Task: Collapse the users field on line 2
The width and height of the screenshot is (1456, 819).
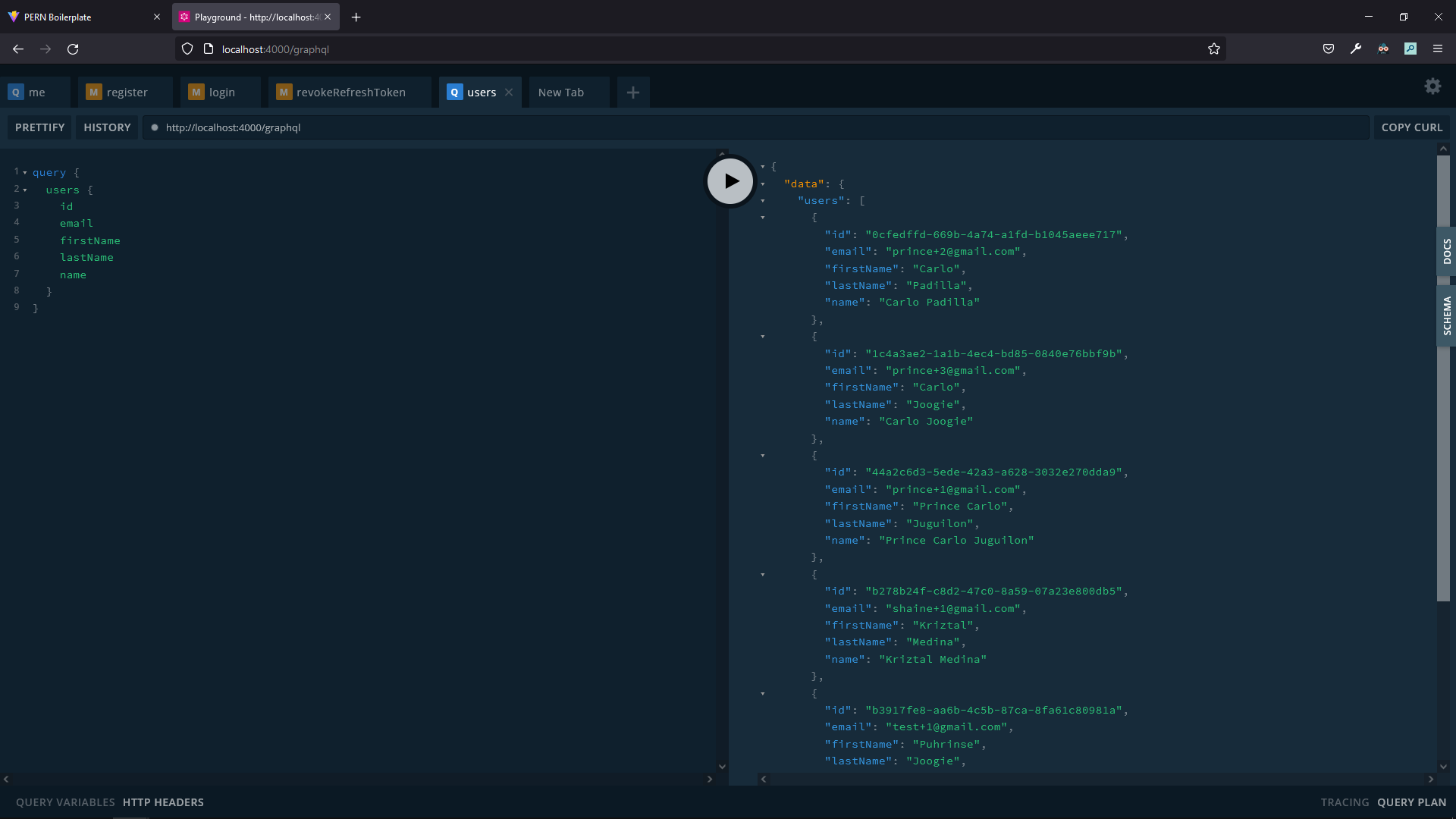Action: pos(25,190)
